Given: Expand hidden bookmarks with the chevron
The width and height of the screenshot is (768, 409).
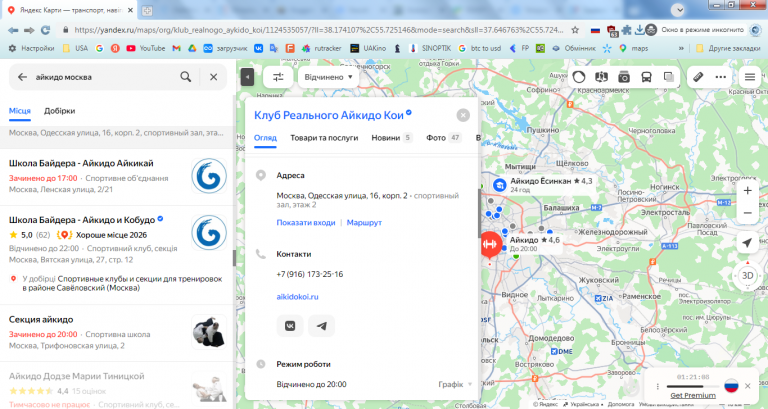Looking at the screenshot, I should click(x=681, y=48).
